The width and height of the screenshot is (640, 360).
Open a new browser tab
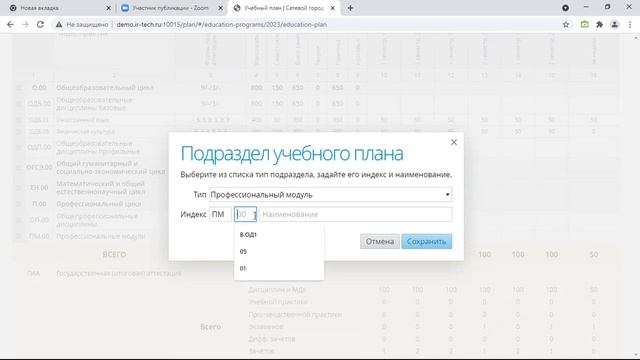(350, 8)
